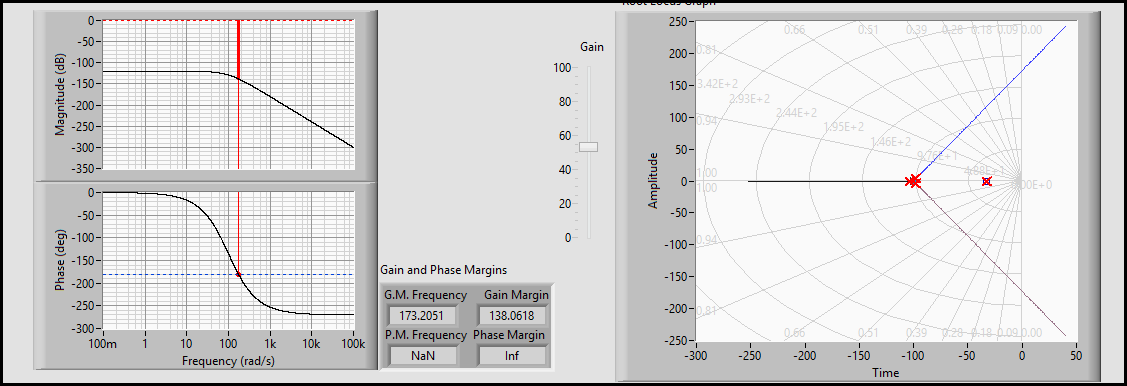The height and width of the screenshot is (386, 1127).
Task: Click the blue root locus branch line
Action: (992, 103)
